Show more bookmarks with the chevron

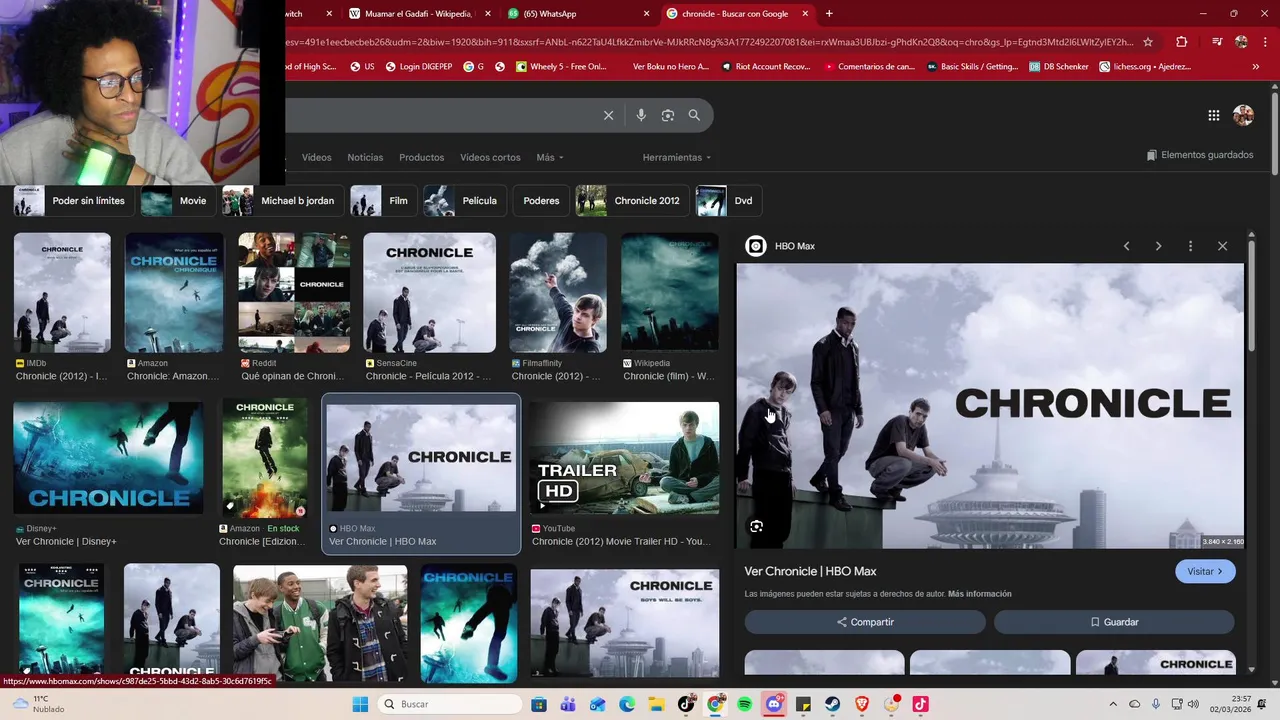tap(1255, 67)
